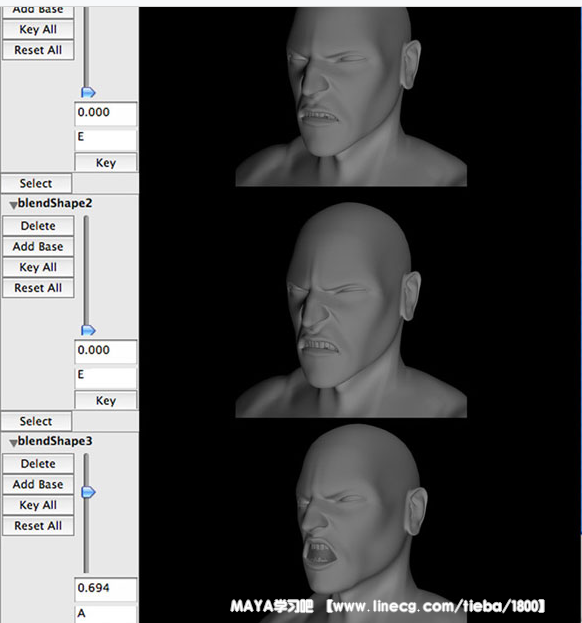582x623 pixels.
Task: Collapse the blendShape3 section triangle
Action: pos(13,443)
